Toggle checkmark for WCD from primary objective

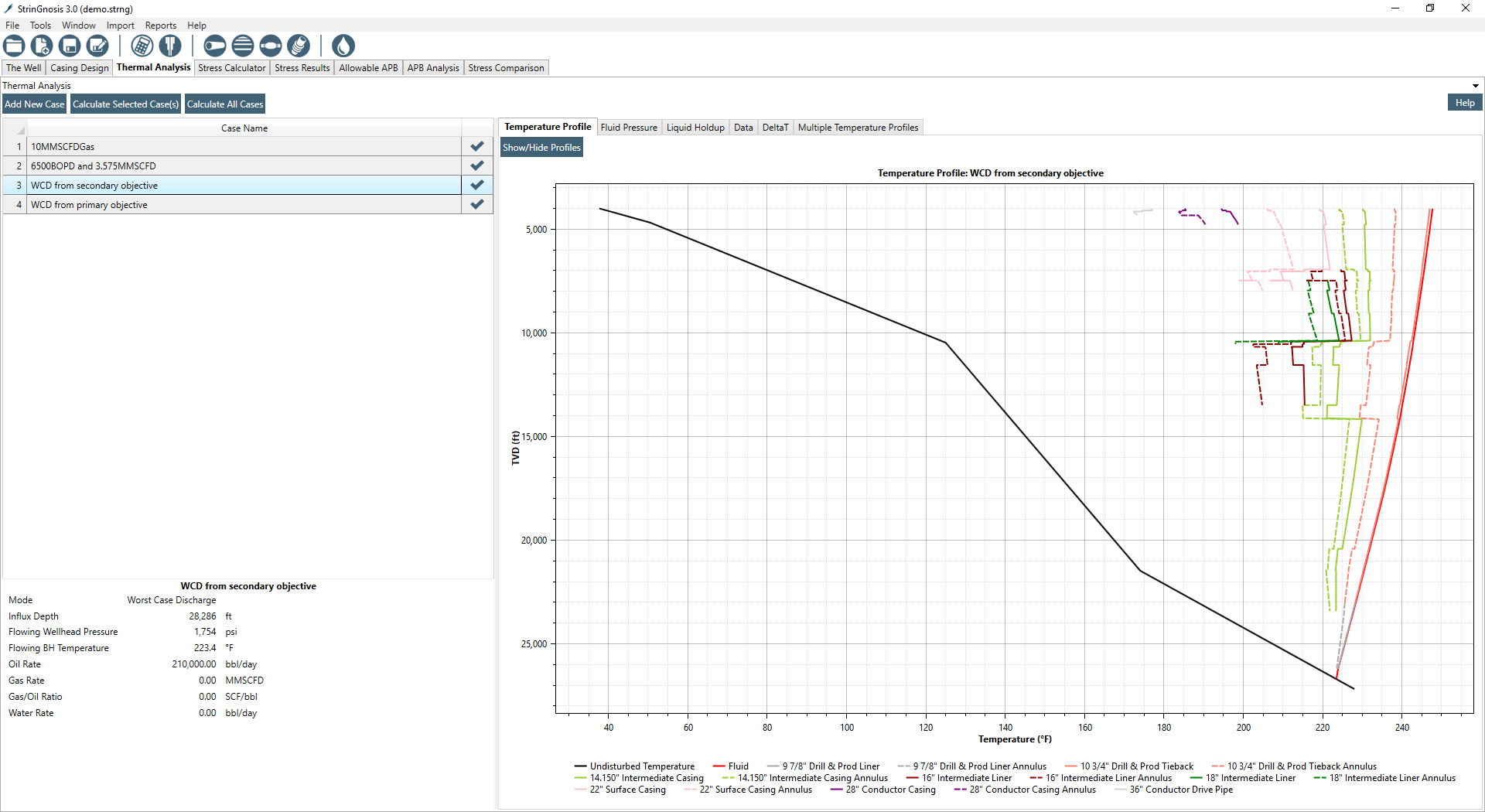[x=477, y=204]
